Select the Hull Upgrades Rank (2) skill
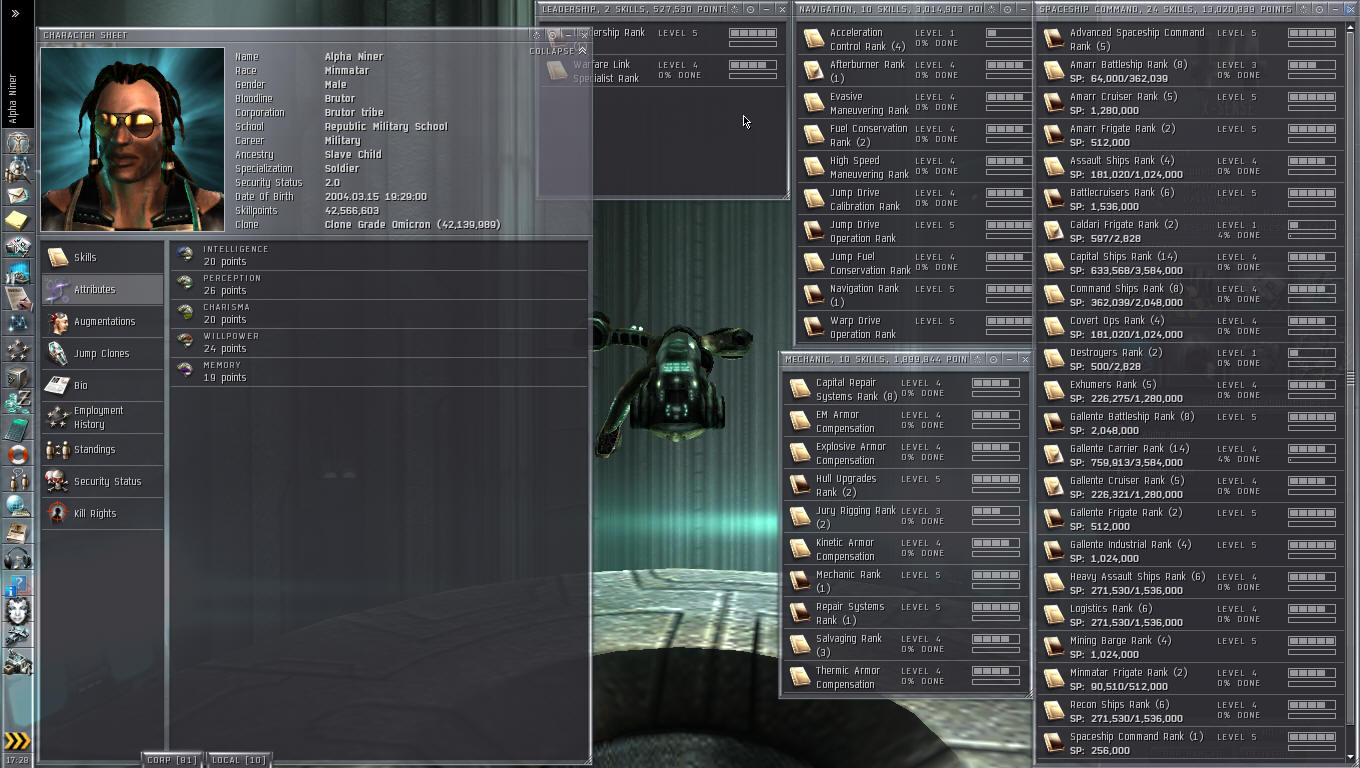This screenshot has width=1360, height=768. pos(905,485)
